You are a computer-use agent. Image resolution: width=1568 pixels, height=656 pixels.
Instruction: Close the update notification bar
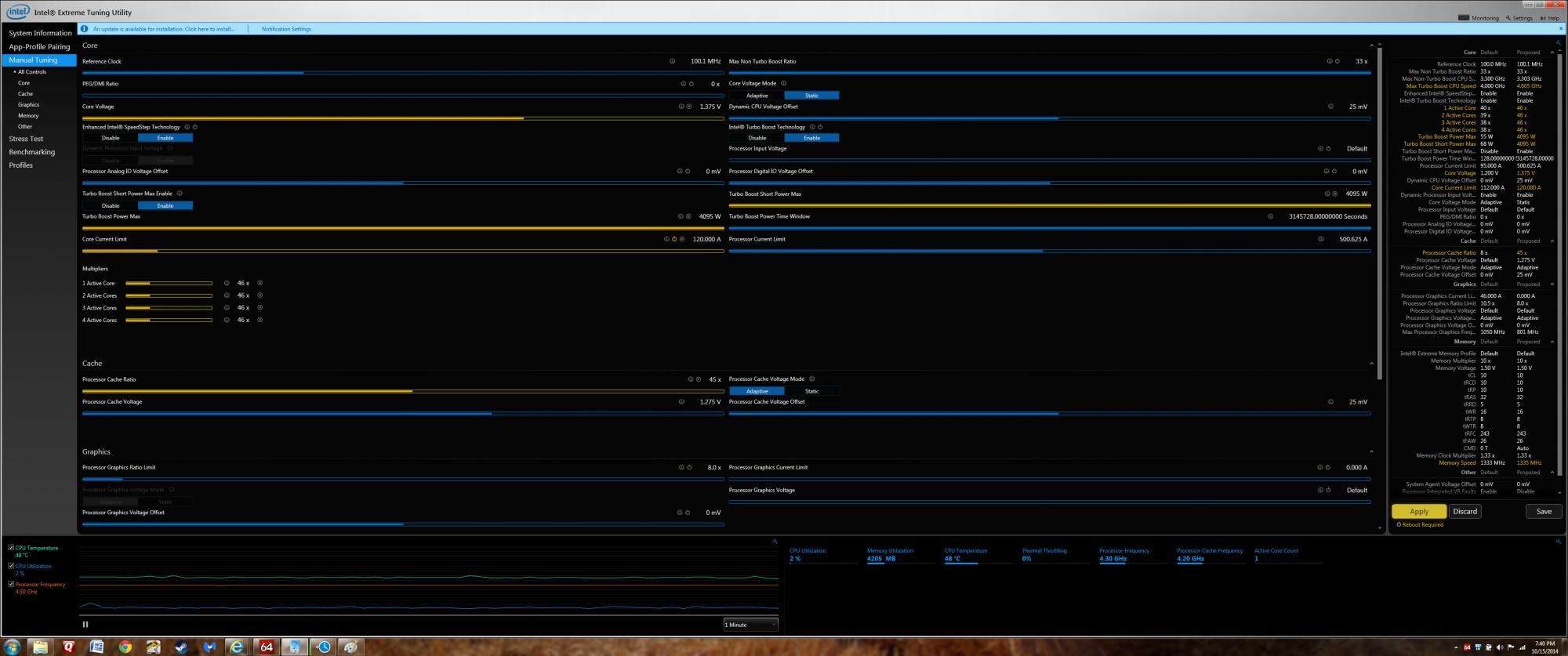click(1560, 29)
